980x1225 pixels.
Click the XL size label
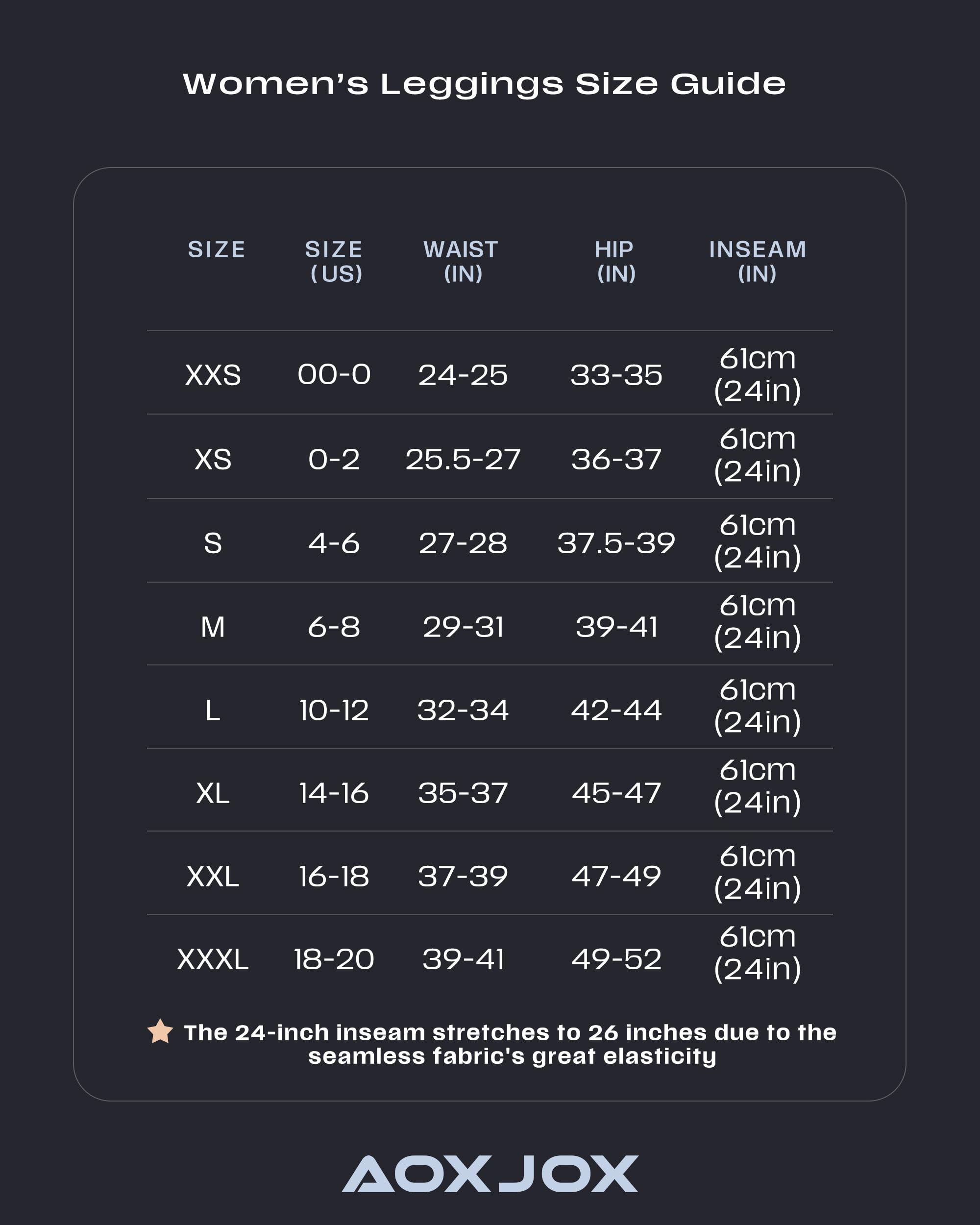[213, 793]
